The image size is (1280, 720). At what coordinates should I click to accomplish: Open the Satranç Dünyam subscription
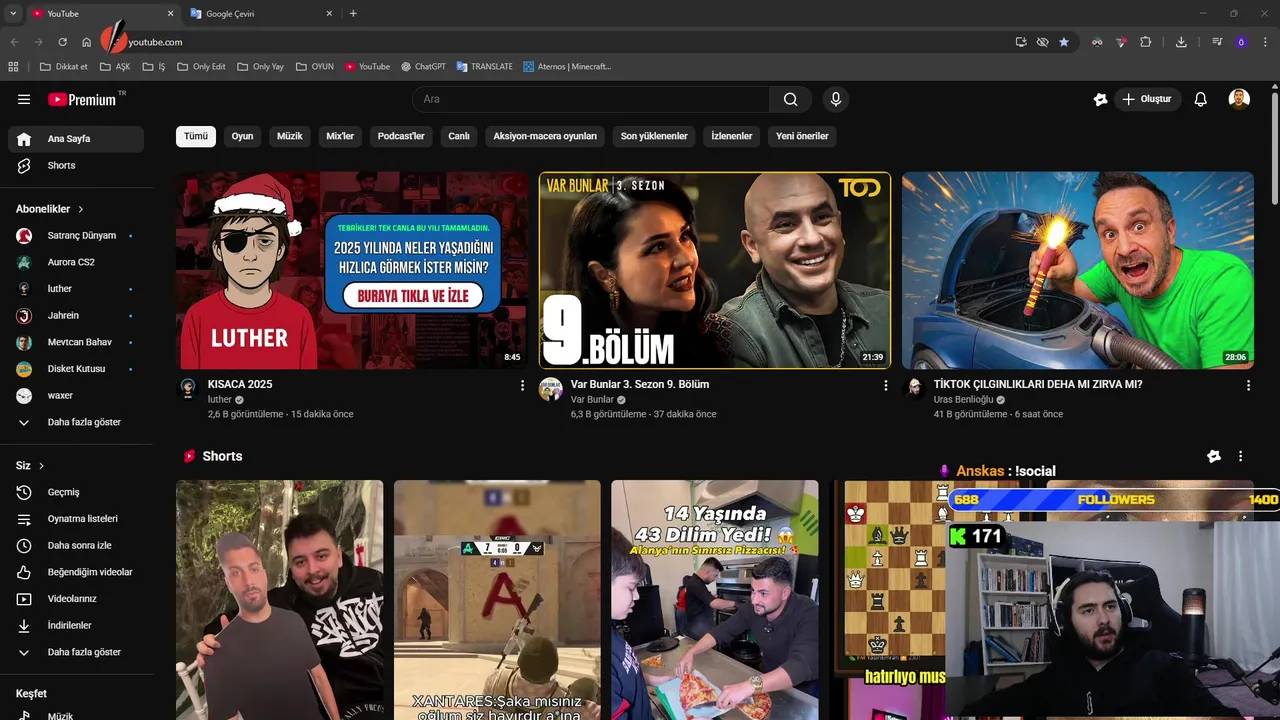(76, 235)
